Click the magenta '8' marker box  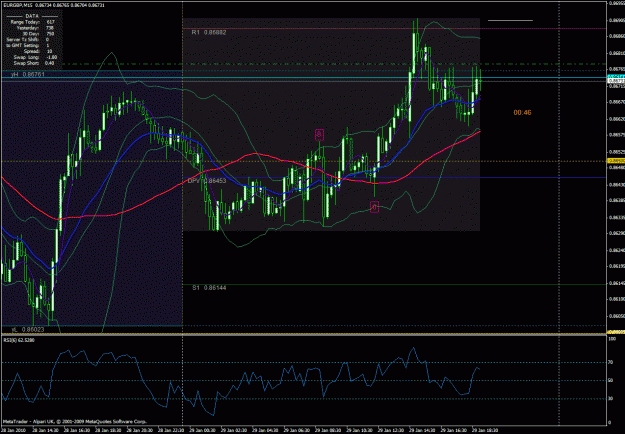coord(319,135)
